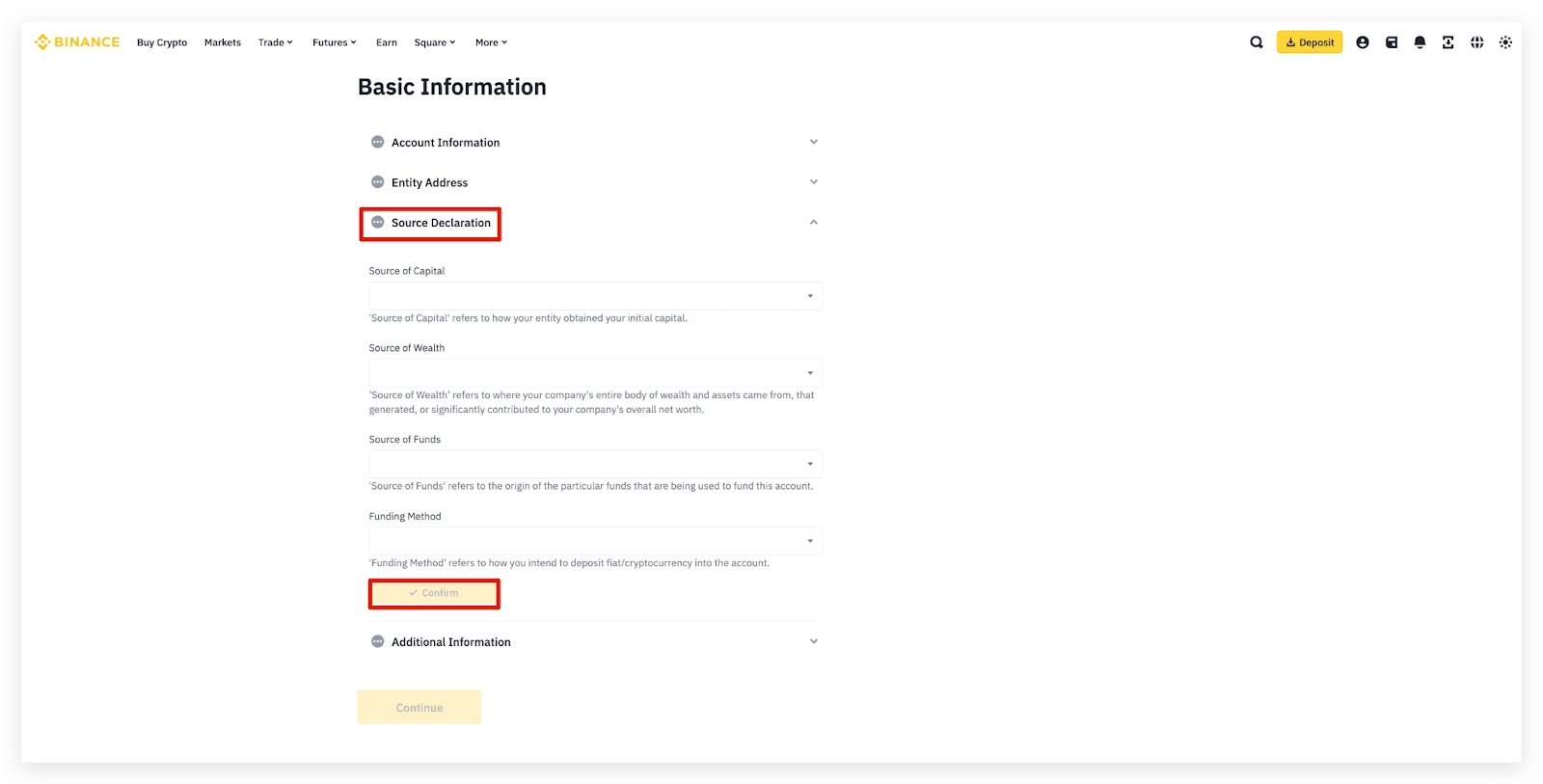Go to Earn
The height and width of the screenshot is (784, 1543).
click(x=387, y=42)
